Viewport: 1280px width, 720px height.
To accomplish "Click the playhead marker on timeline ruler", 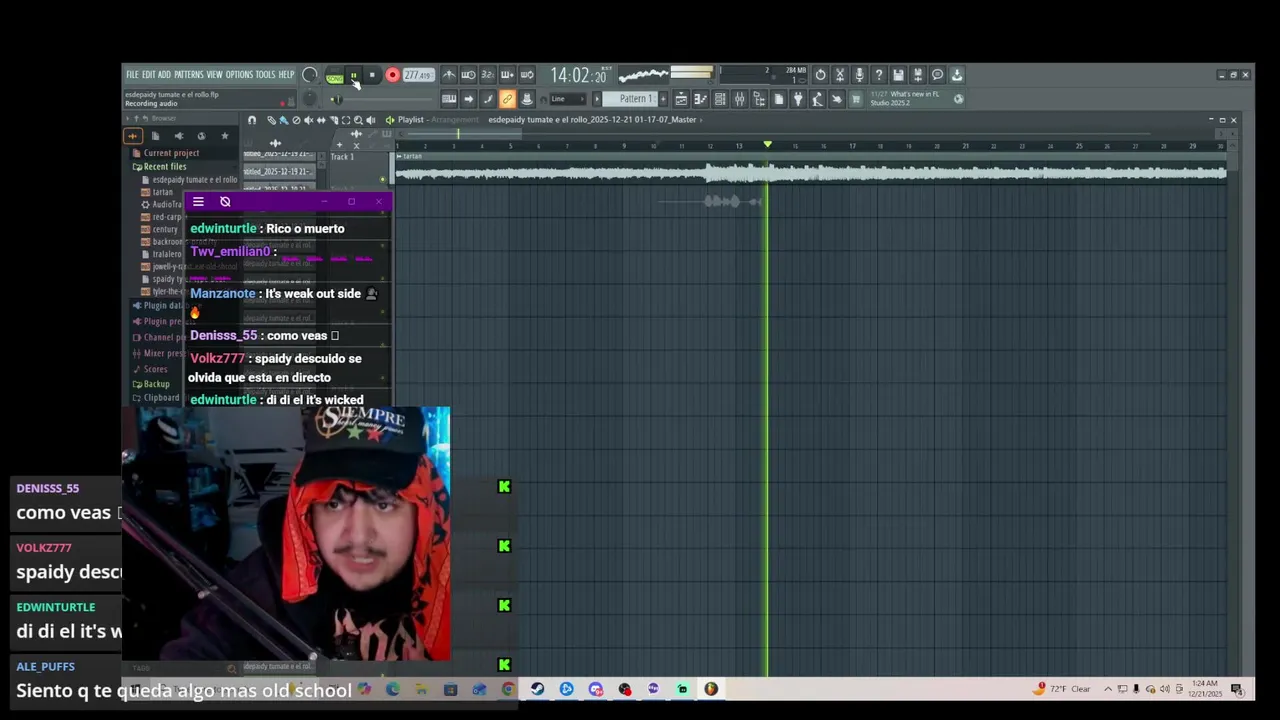I will tap(767, 145).
